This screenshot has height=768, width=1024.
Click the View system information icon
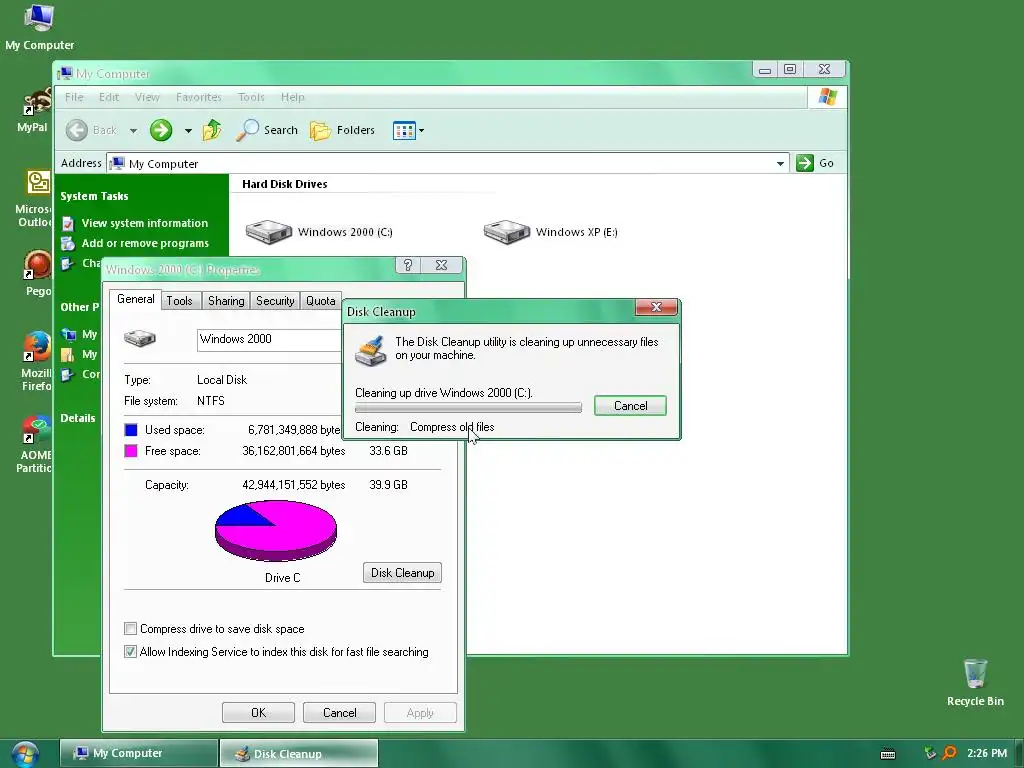click(68, 223)
